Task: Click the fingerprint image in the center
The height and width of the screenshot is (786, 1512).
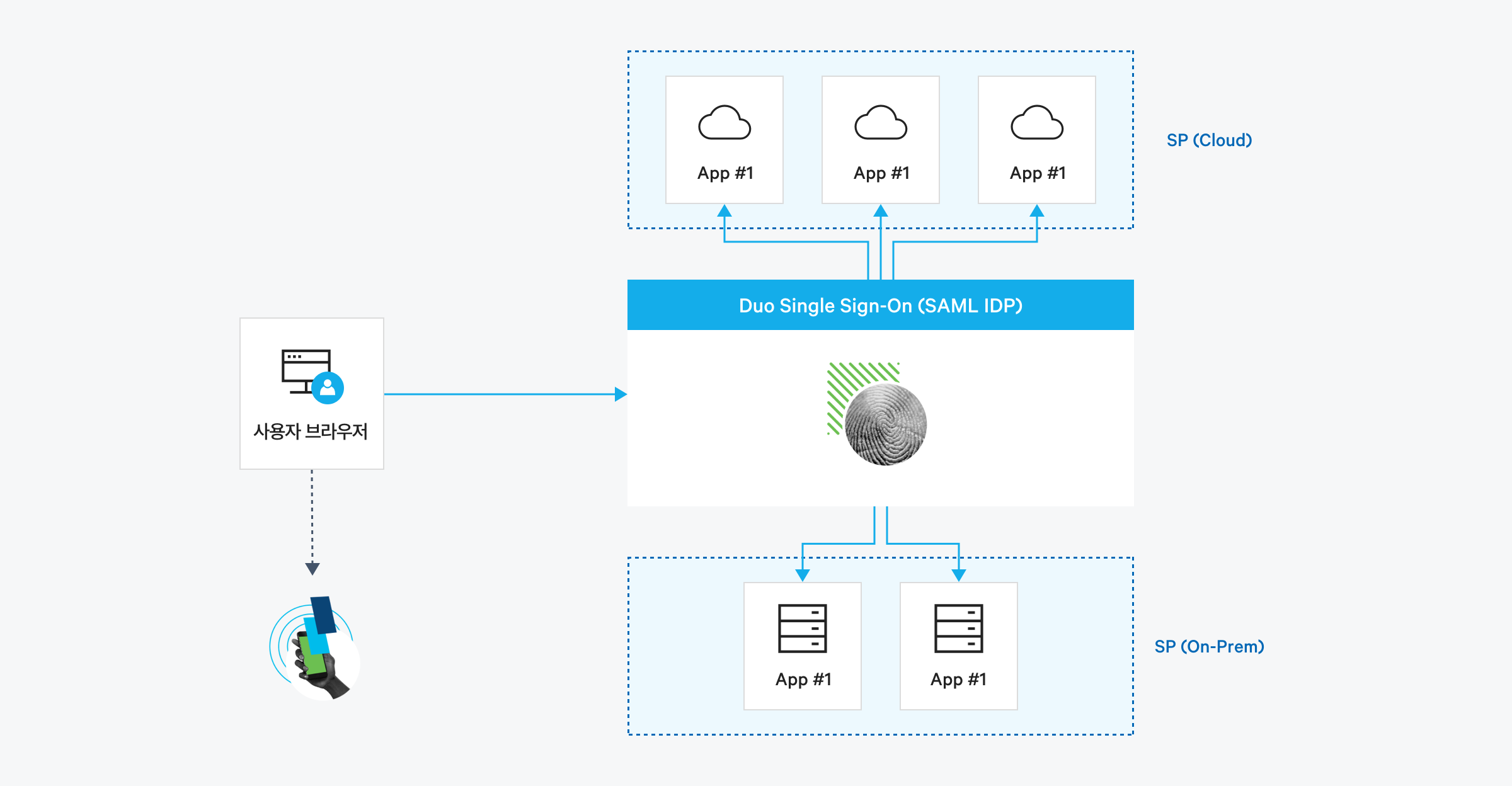Action: click(886, 424)
